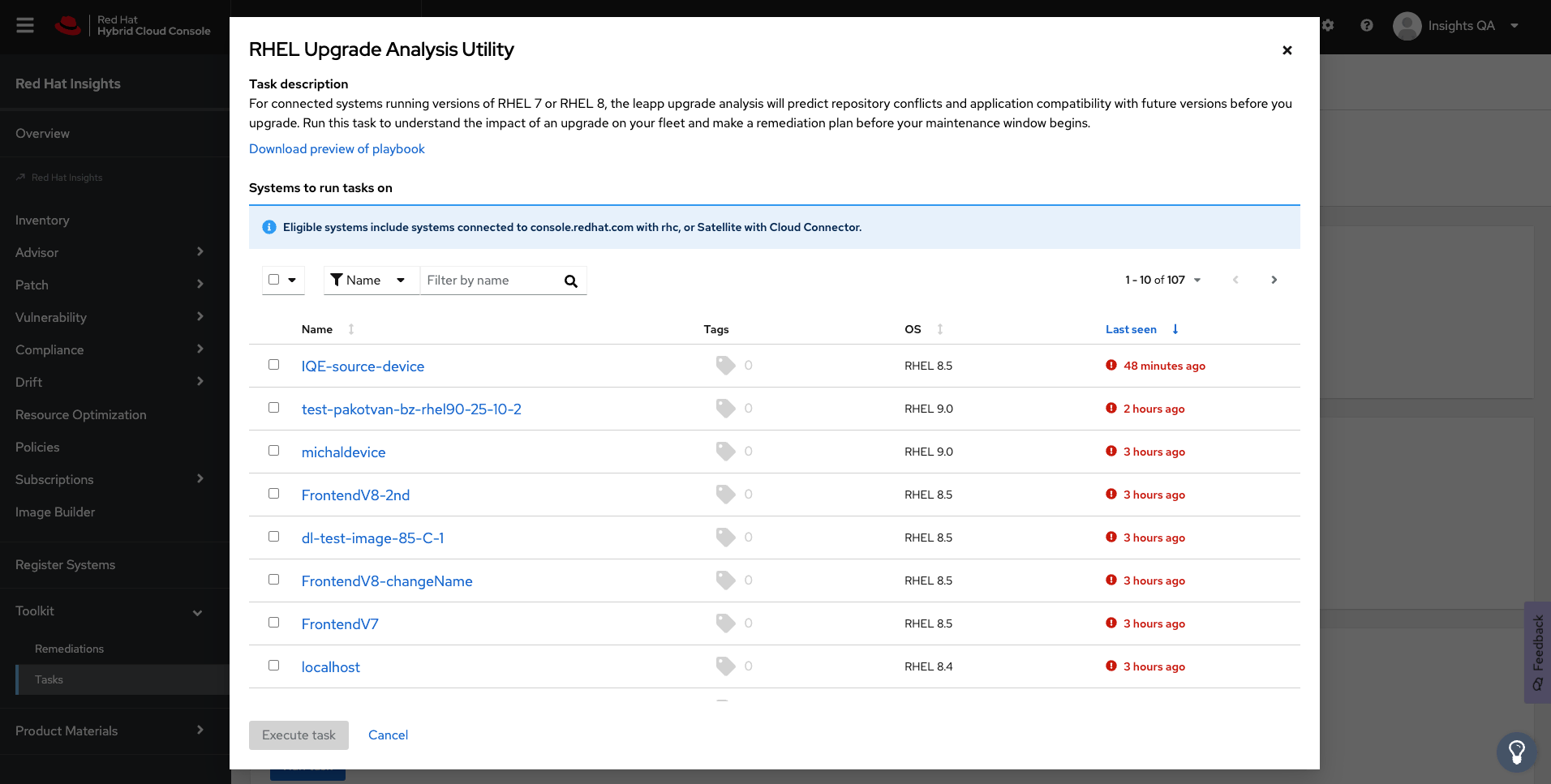Screen dimensions: 1551x784
Task: Open the hamburger navigation menu
Action: 25,25
